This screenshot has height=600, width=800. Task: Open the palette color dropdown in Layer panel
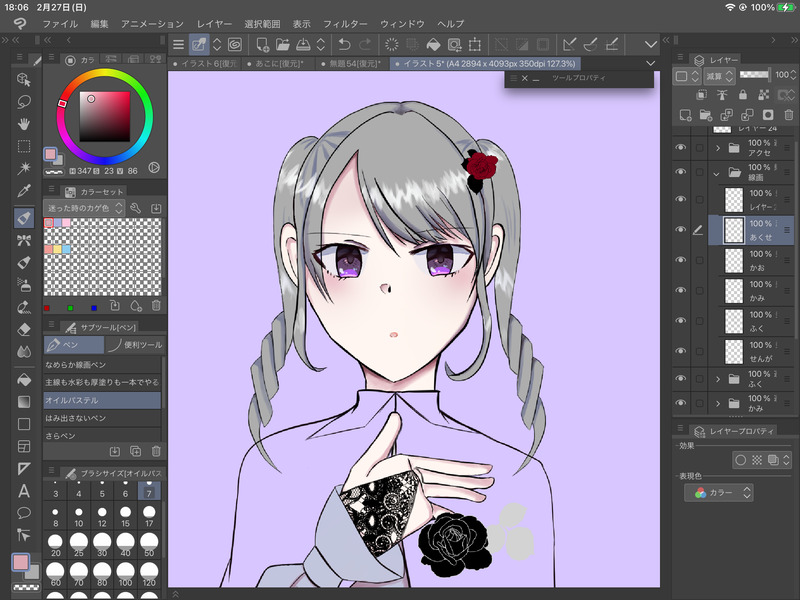tap(688, 76)
